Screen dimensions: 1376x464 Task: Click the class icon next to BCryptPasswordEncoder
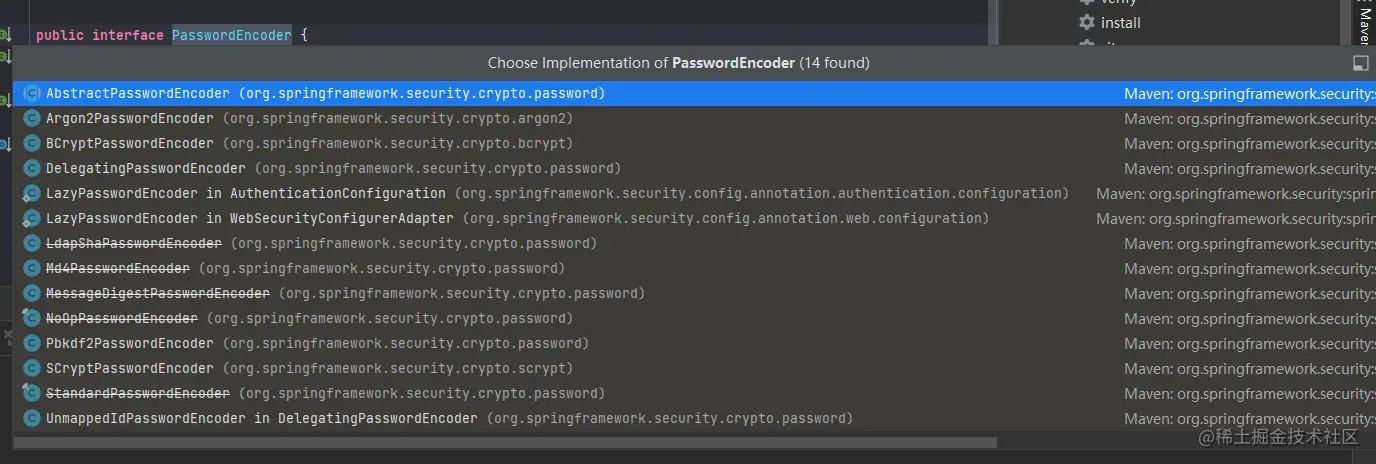(x=31, y=143)
